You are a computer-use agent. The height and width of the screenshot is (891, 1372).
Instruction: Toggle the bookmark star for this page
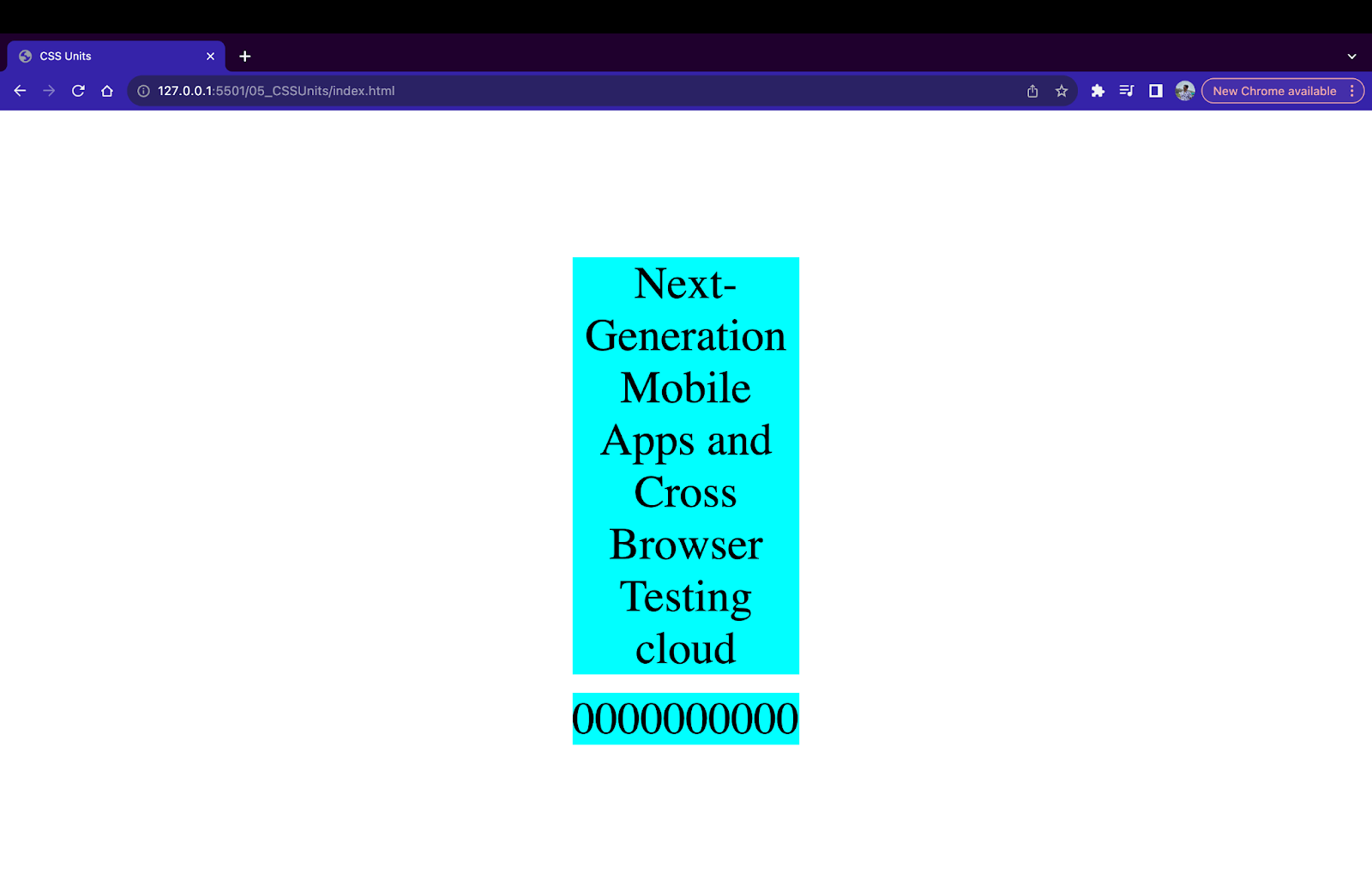pyautogui.click(x=1062, y=90)
